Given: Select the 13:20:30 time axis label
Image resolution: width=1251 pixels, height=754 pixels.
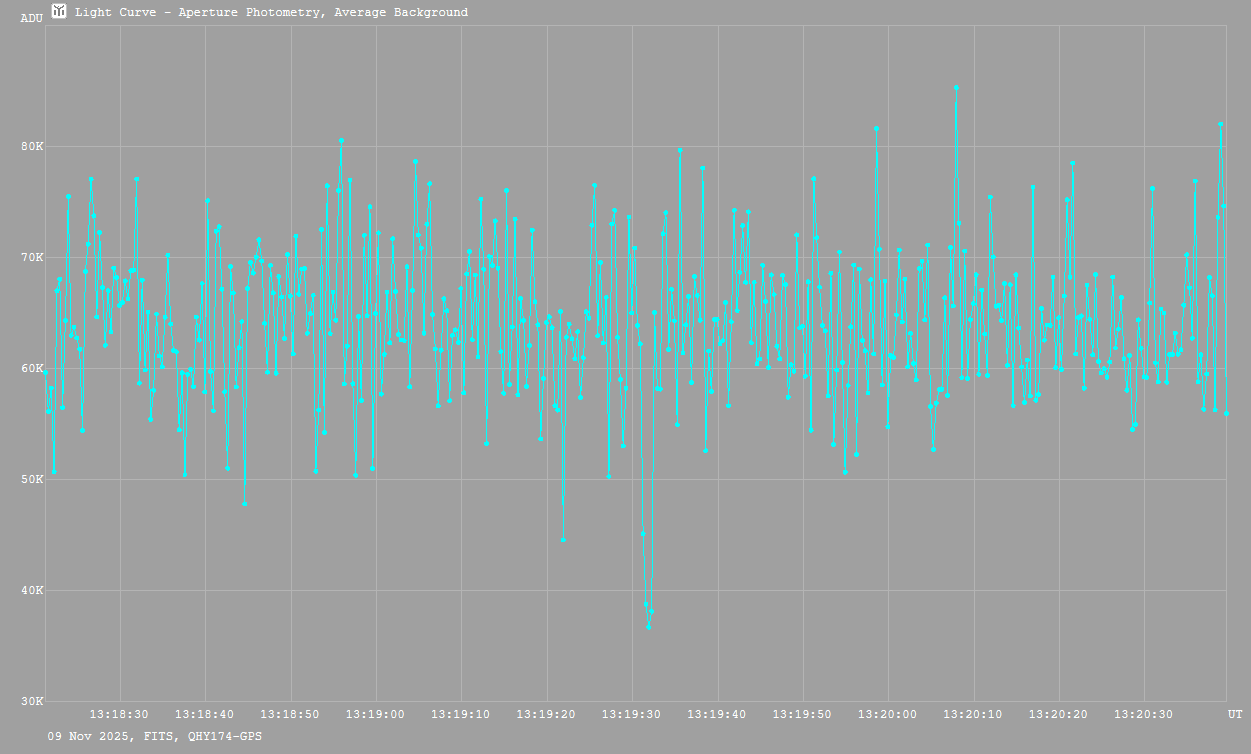Looking at the screenshot, I should coord(1144,714).
